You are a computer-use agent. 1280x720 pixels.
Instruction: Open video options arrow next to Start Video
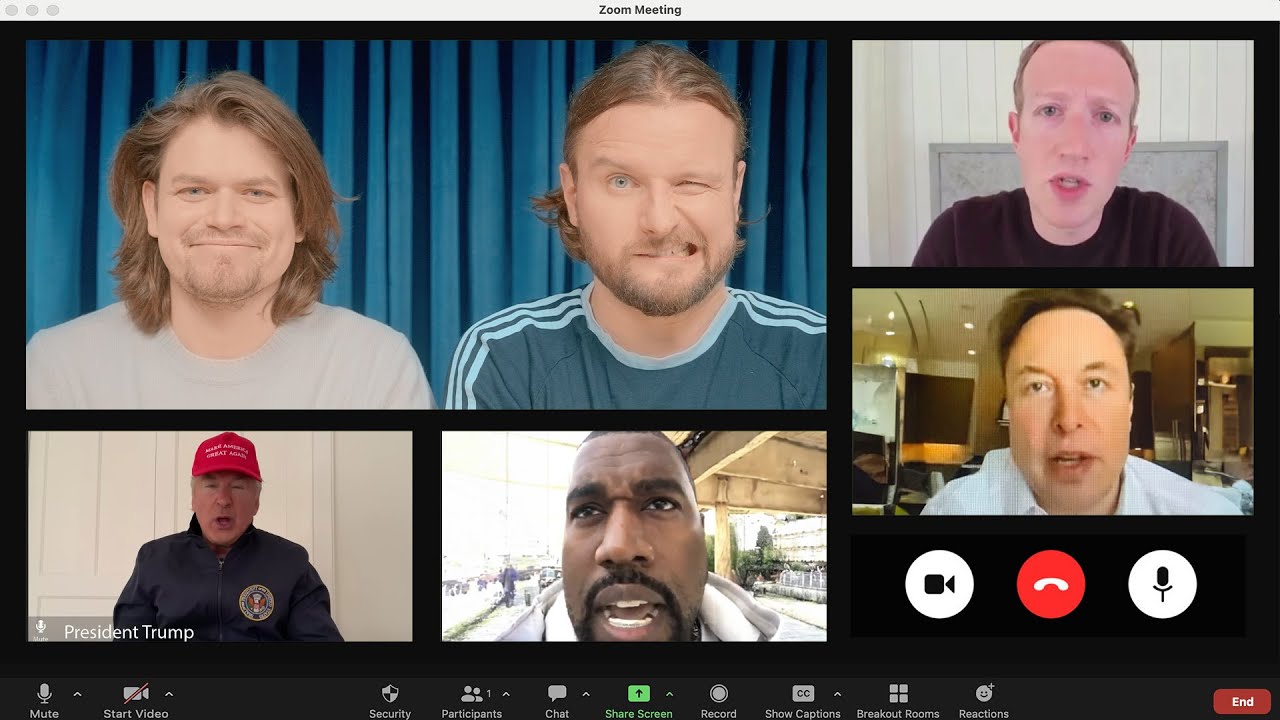pyautogui.click(x=169, y=694)
